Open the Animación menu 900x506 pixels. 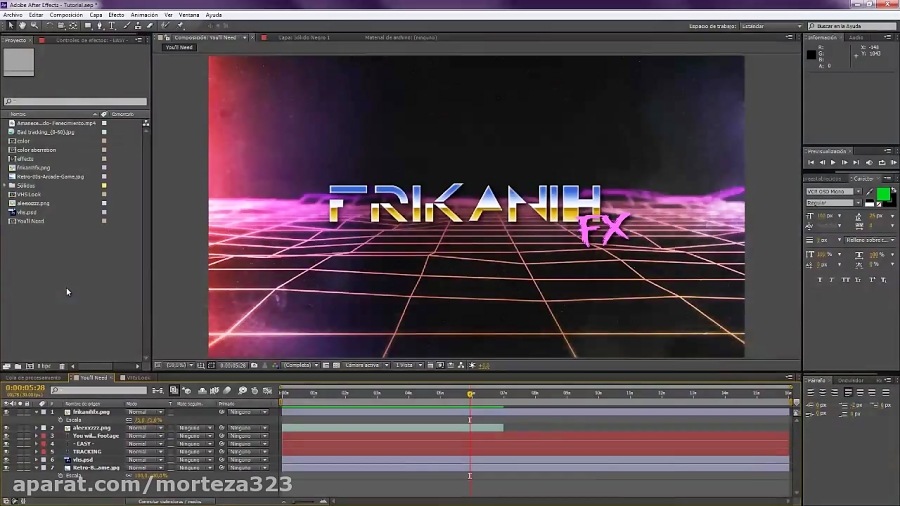[144, 15]
